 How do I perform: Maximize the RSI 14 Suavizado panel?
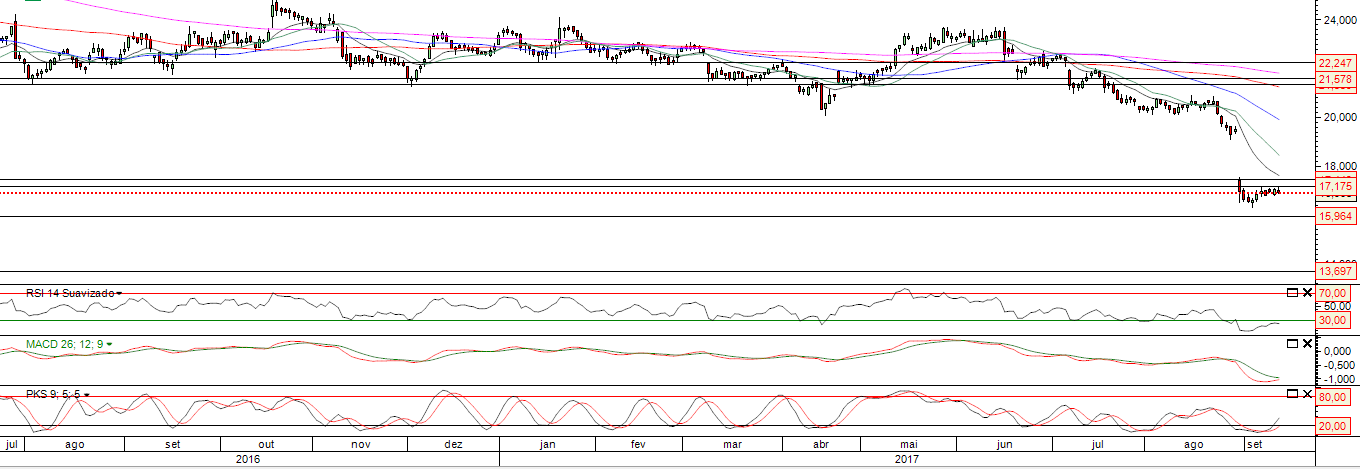(1291, 292)
